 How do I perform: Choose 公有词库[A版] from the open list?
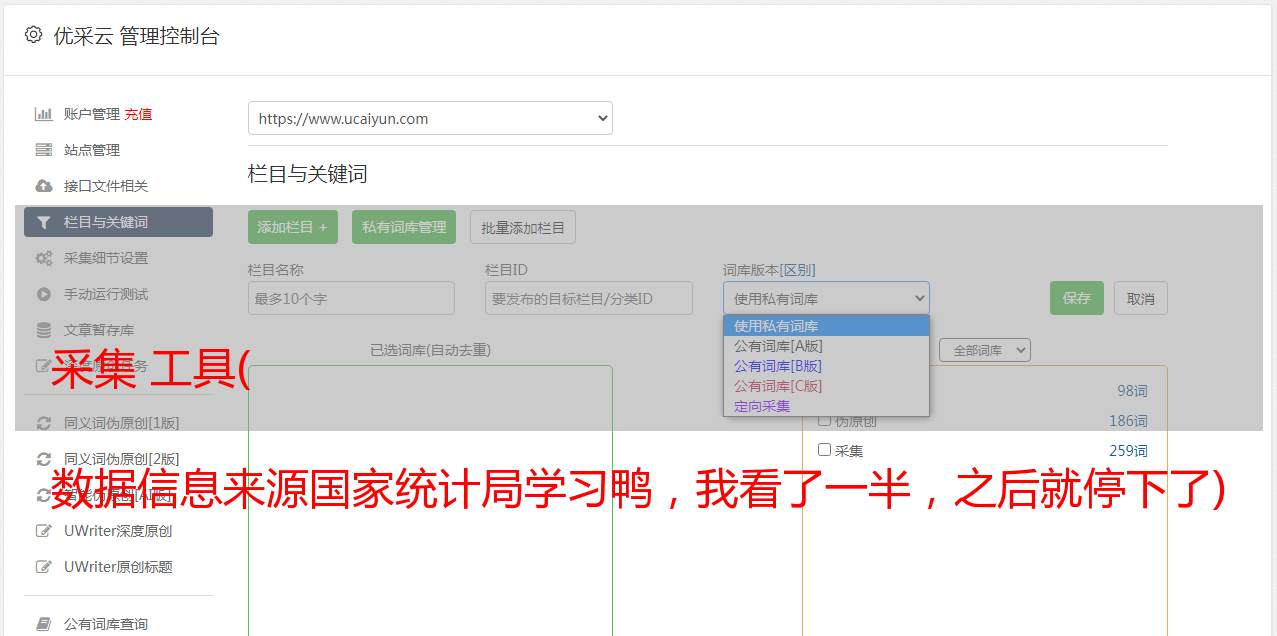tap(778, 346)
